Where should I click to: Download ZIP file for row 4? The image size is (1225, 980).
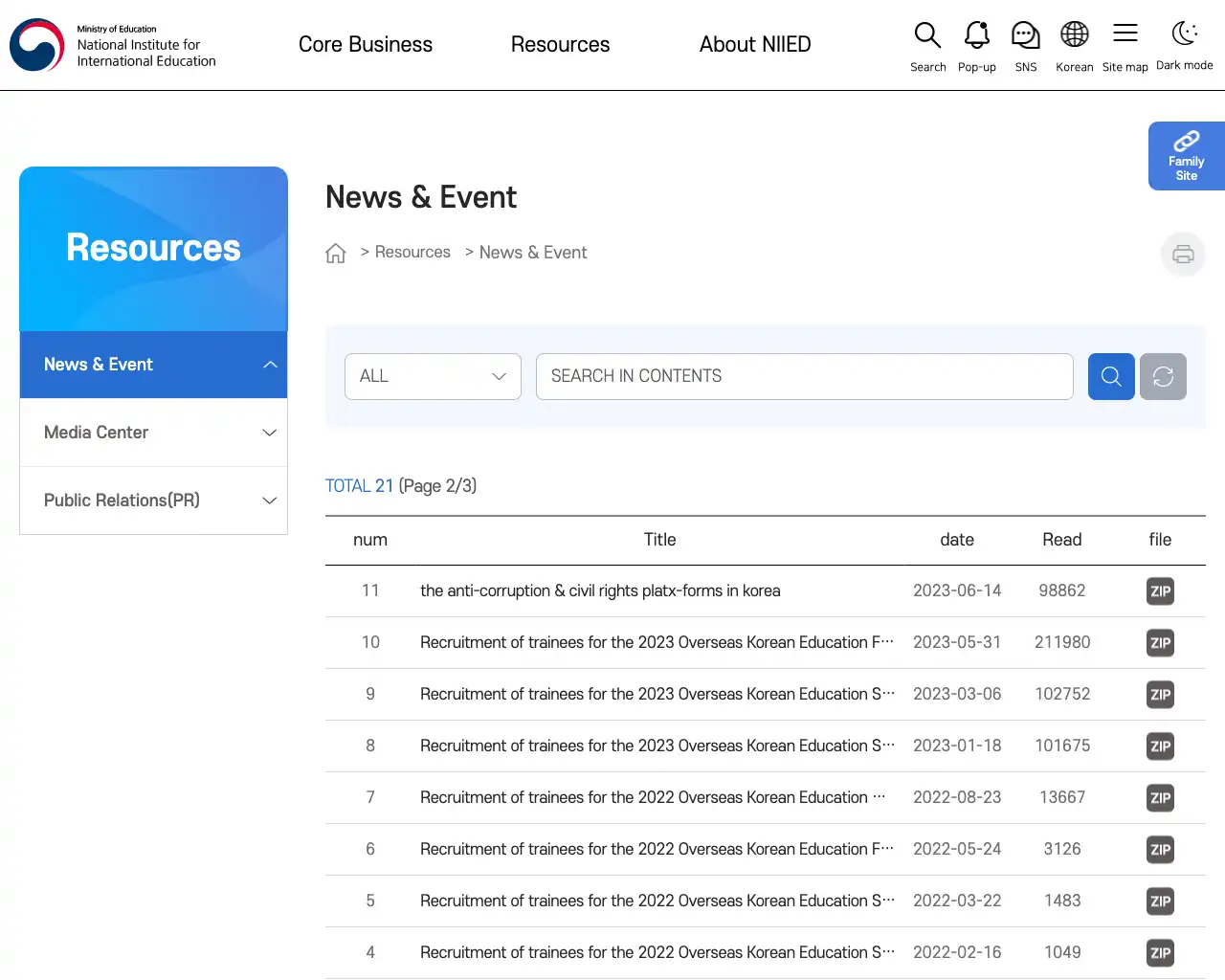pyautogui.click(x=1160, y=953)
